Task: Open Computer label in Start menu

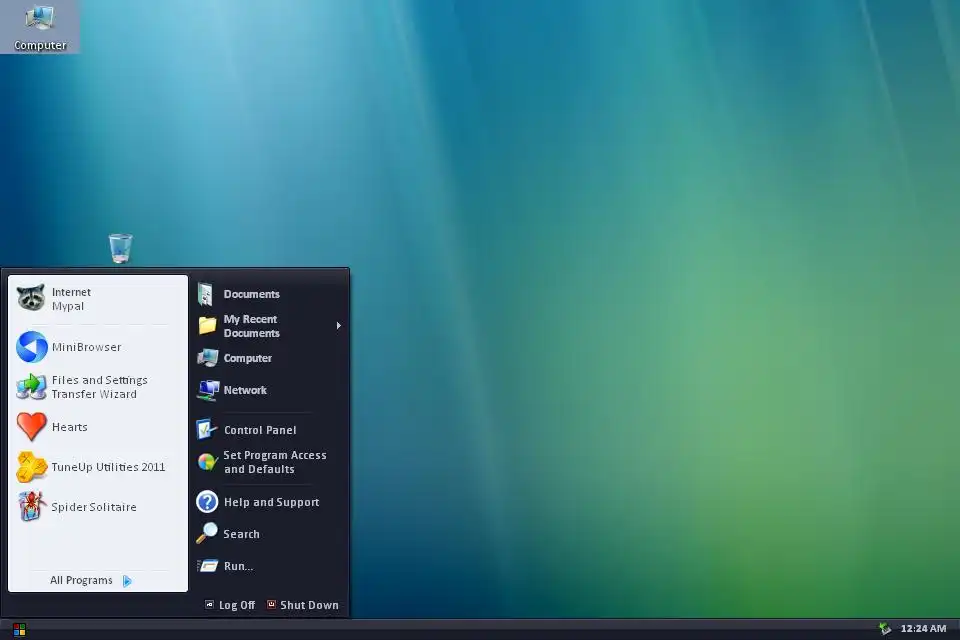Action: [x=247, y=358]
